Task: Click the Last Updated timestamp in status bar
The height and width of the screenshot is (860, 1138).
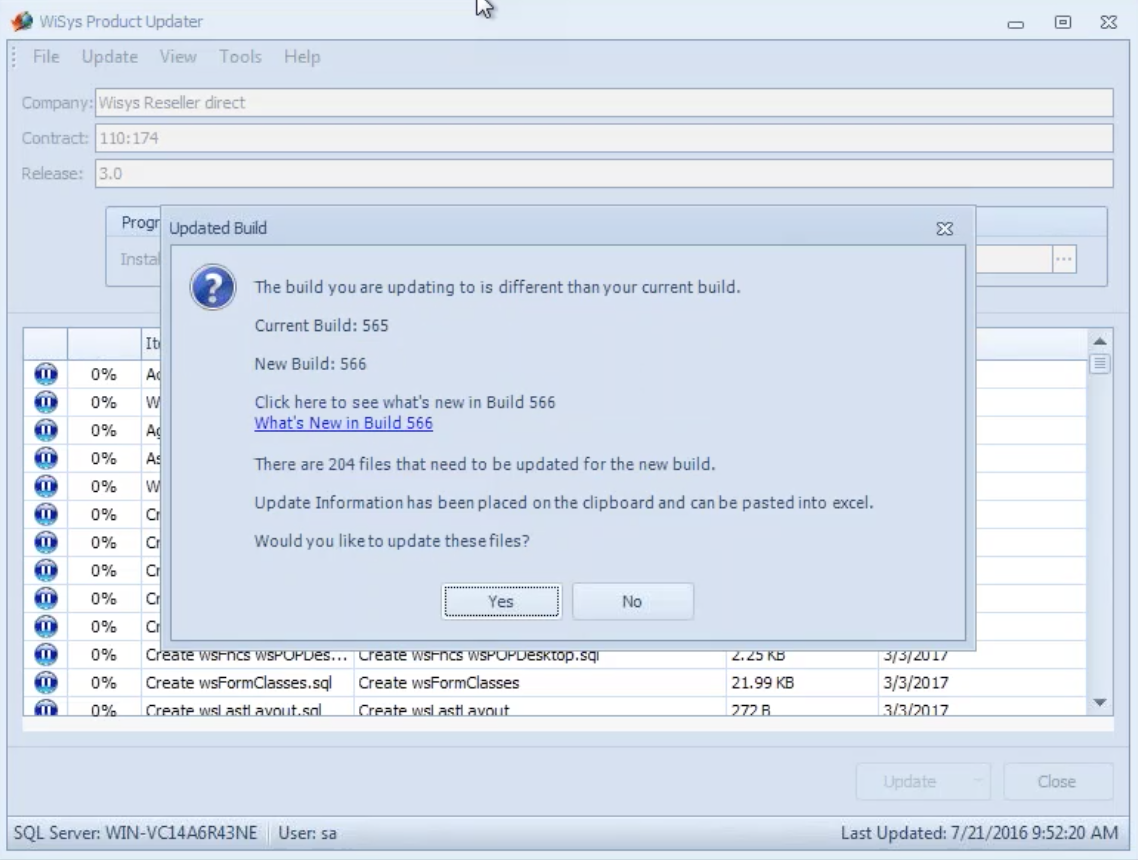Action: coord(979,833)
